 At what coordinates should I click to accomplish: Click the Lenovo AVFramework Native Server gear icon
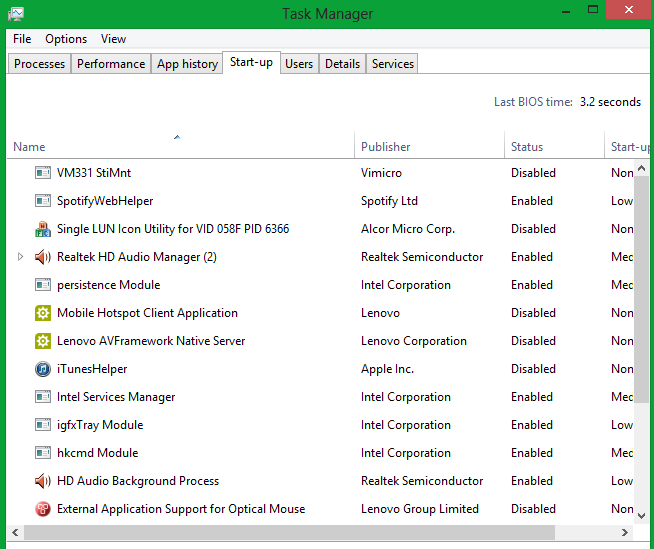pyautogui.click(x=43, y=341)
